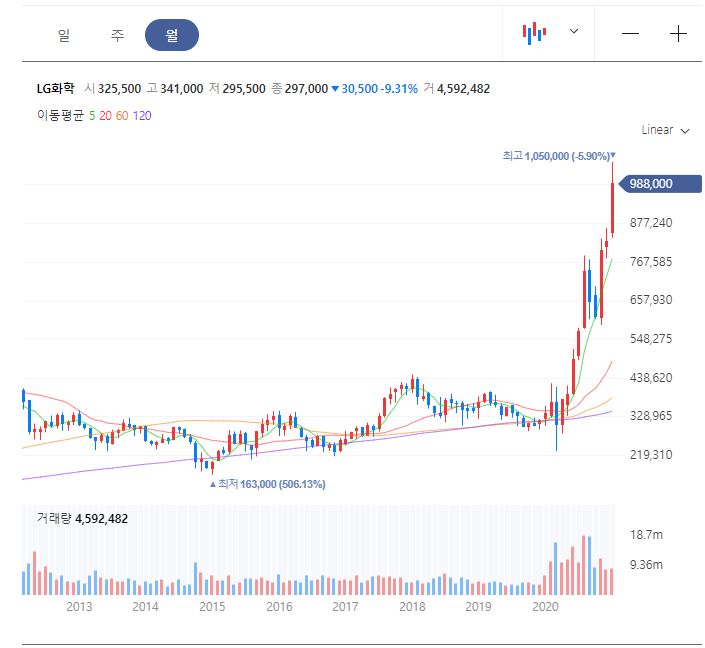Switch to the daily 일 chart tab

click(64, 35)
